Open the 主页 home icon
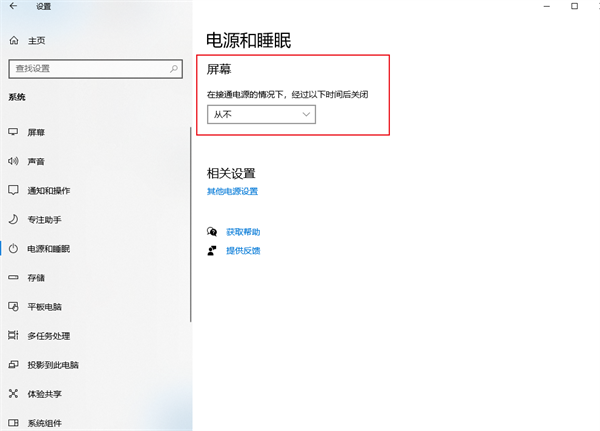Screen dimensions: 600x431 click(x=14, y=40)
